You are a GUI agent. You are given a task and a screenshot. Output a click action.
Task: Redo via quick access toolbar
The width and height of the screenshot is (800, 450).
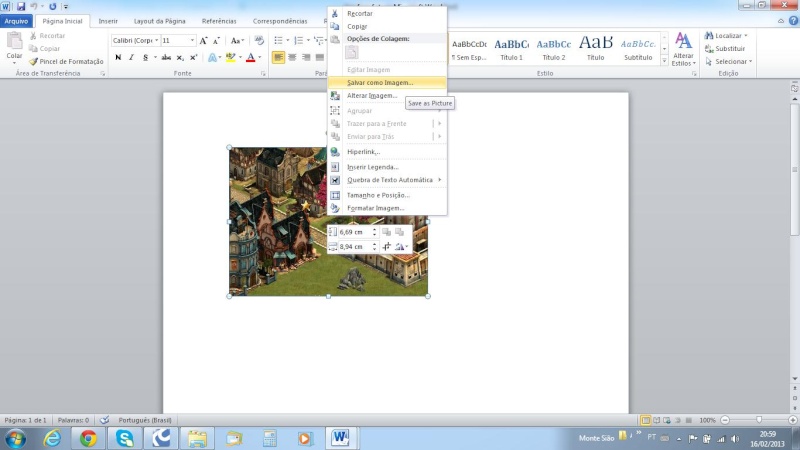click(x=53, y=7)
